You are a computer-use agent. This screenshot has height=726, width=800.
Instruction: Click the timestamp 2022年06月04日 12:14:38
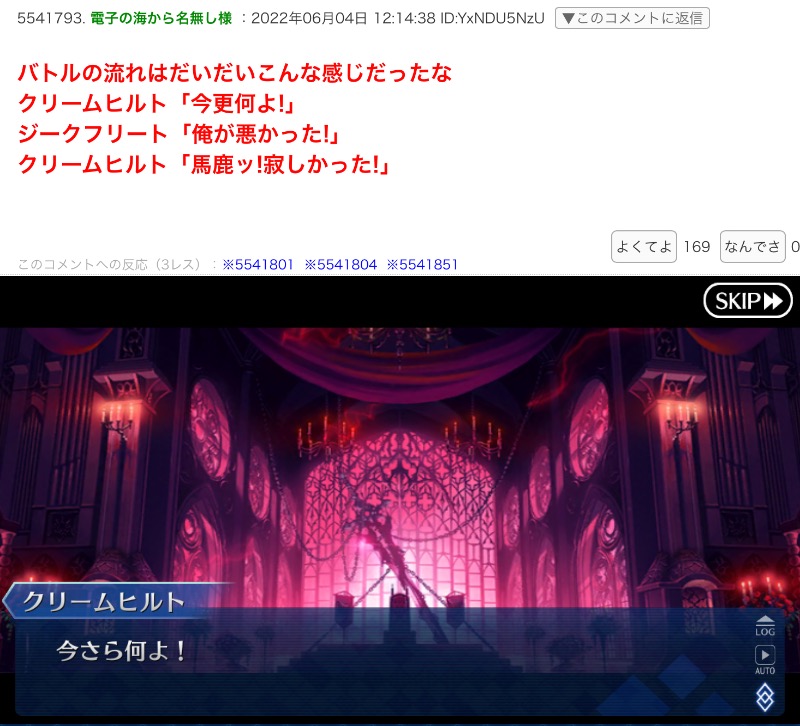tap(343, 18)
